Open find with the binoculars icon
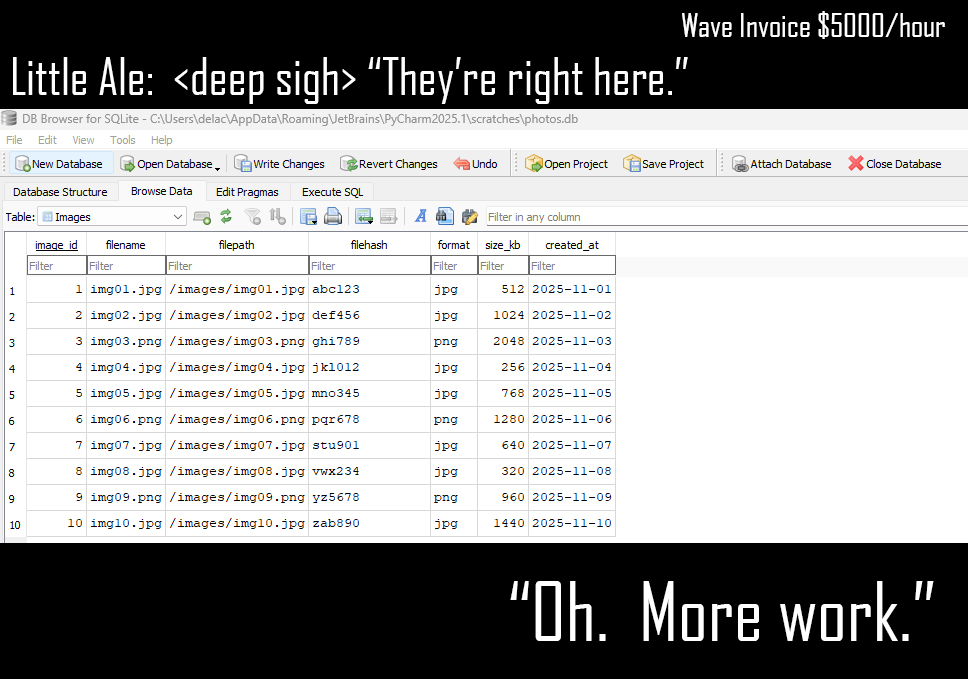The image size is (968, 679). tap(445, 216)
